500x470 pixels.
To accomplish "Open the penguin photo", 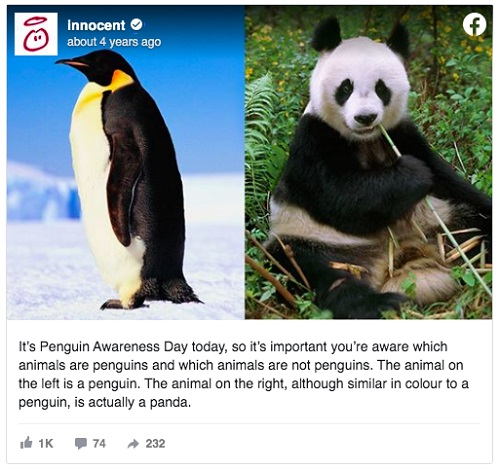I will [x=126, y=162].
